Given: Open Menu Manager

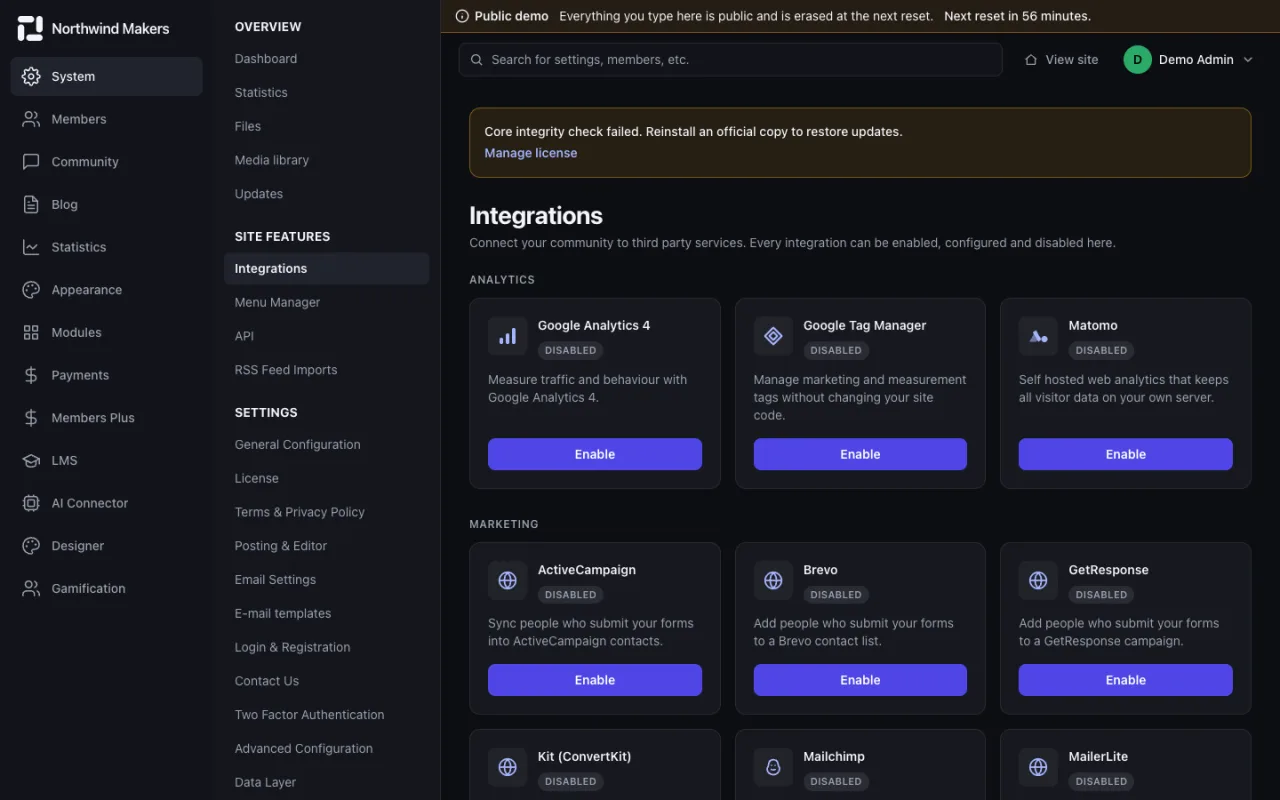Looking at the screenshot, I should pyautogui.click(x=278, y=302).
